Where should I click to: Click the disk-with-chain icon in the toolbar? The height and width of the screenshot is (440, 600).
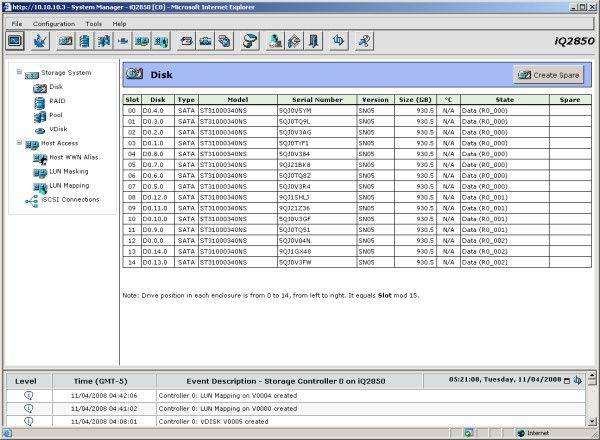coord(250,41)
